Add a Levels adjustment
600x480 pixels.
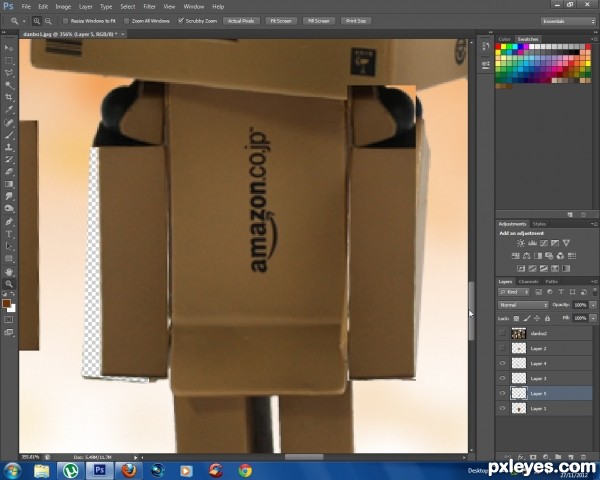pyautogui.click(x=532, y=243)
